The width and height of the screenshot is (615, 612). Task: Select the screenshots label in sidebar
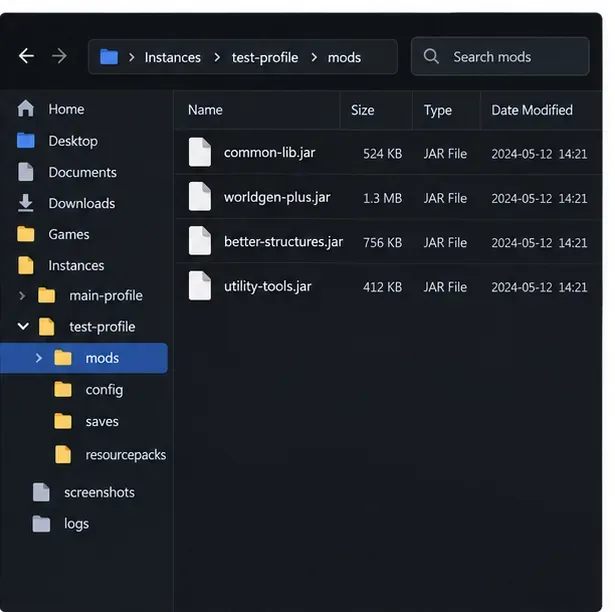tap(99, 492)
